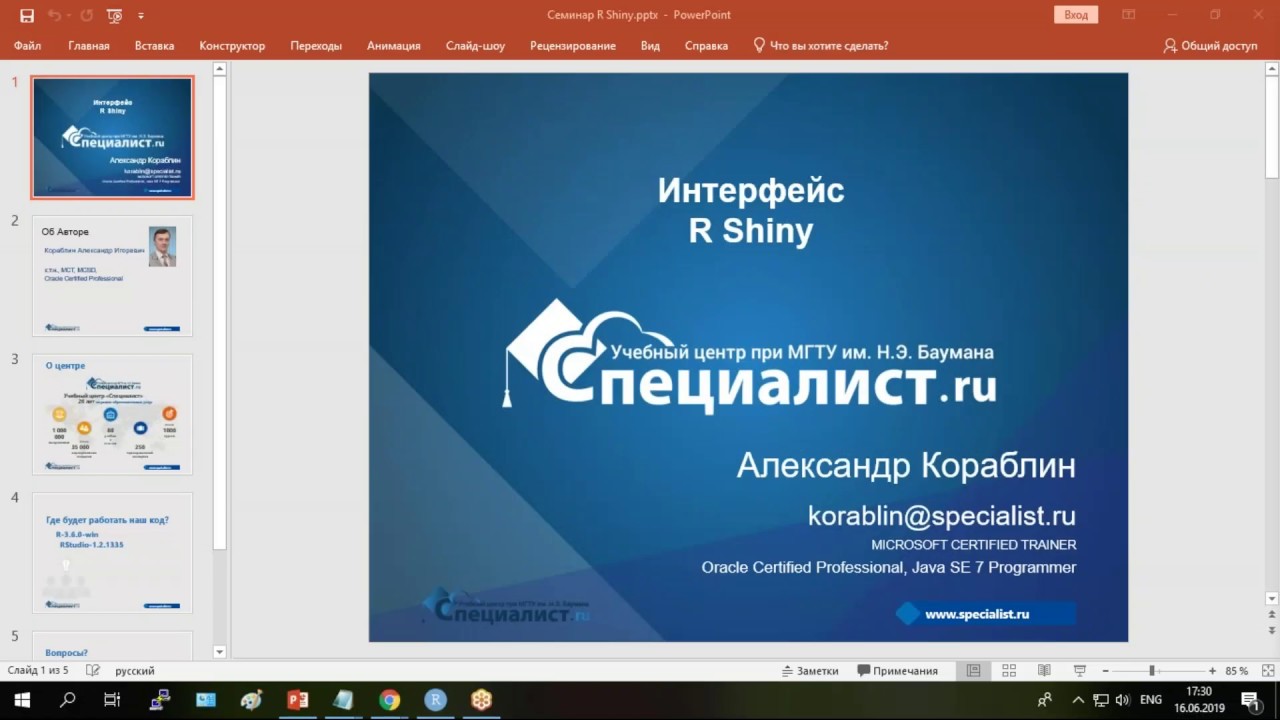Select slide 4 'Где будет работать наш код?'
Image resolution: width=1280 pixels, height=720 pixels.
click(113, 552)
